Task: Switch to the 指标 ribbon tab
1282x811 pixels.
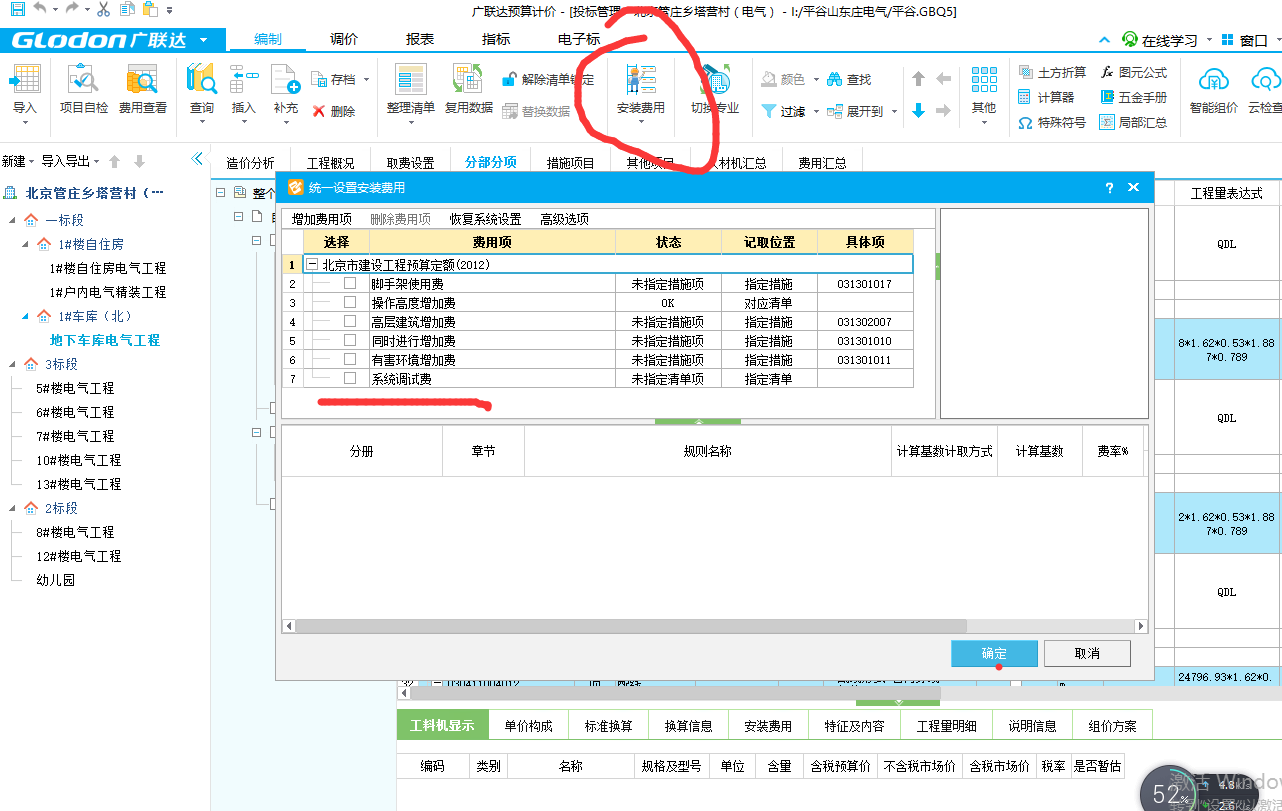Action: coord(496,40)
